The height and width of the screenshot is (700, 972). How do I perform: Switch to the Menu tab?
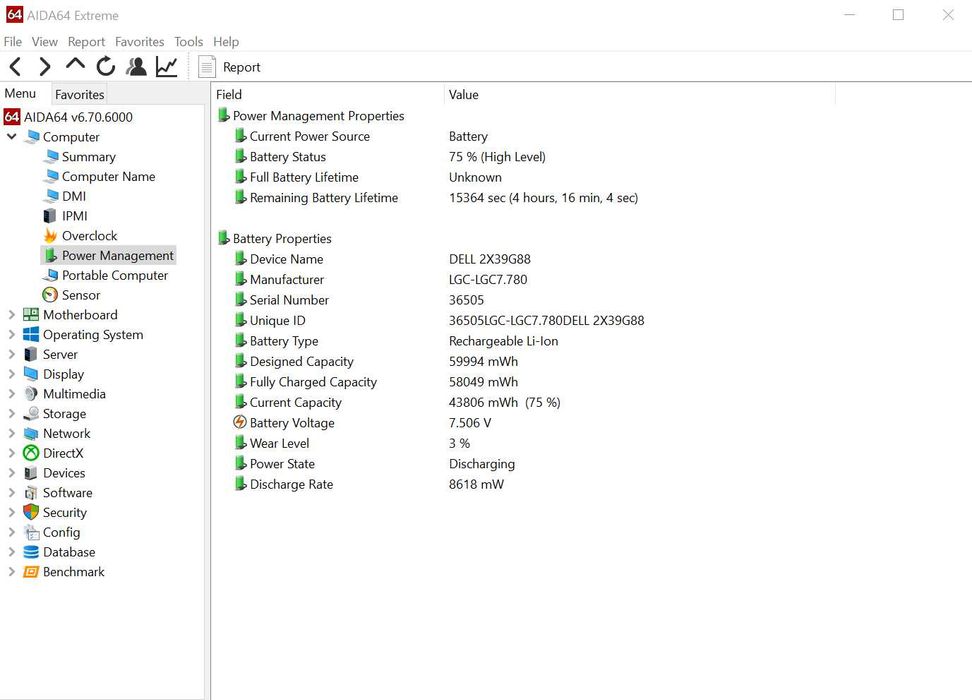click(20, 94)
